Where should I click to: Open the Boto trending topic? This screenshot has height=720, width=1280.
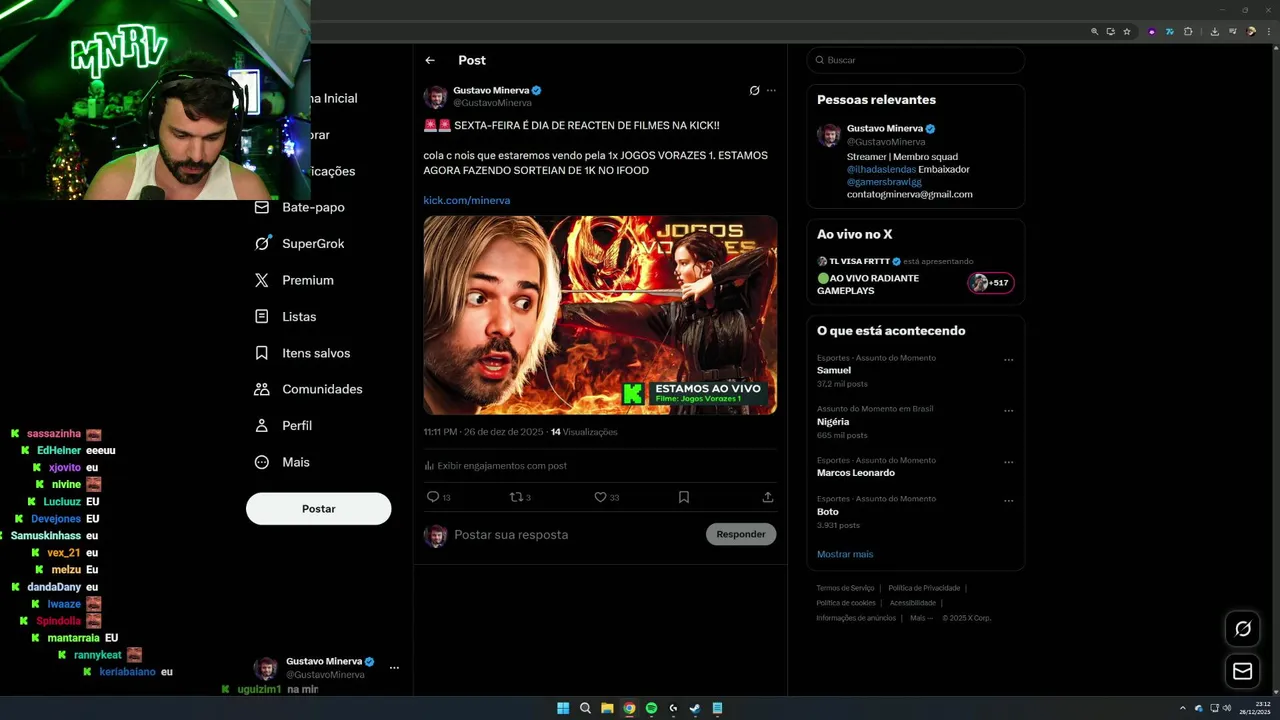coord(828,512)
